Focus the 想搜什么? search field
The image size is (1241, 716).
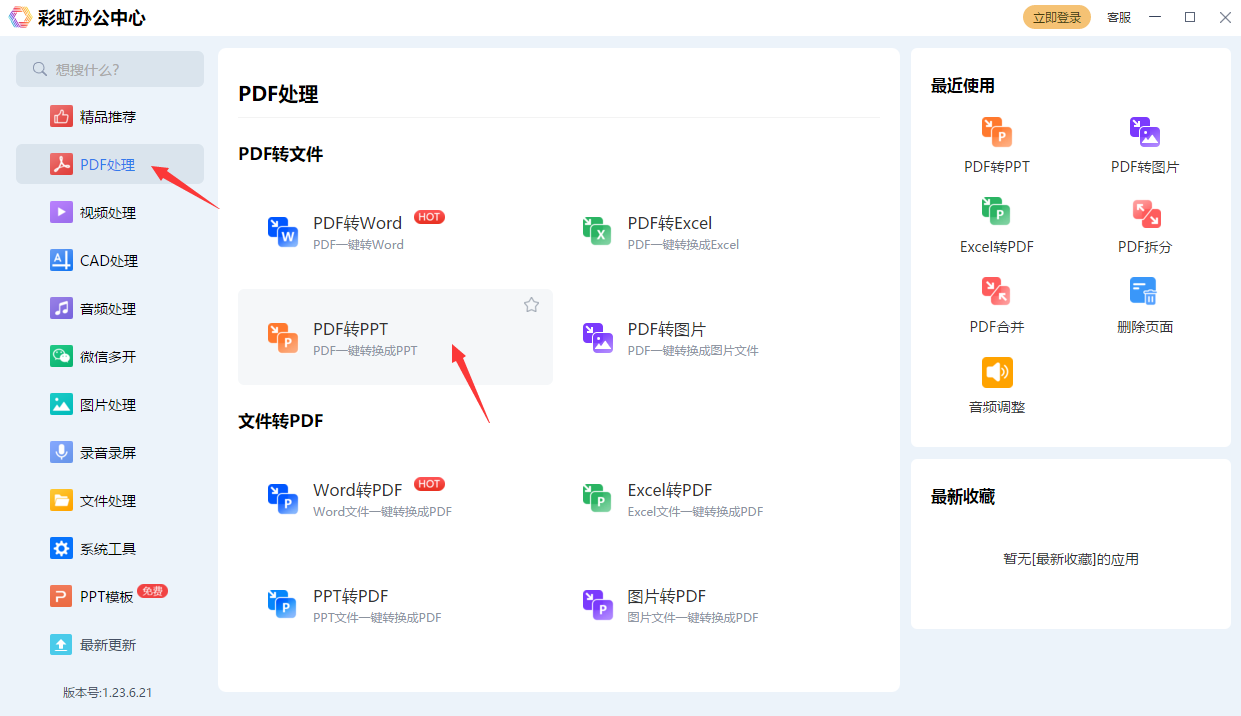[x=110, y=69]
